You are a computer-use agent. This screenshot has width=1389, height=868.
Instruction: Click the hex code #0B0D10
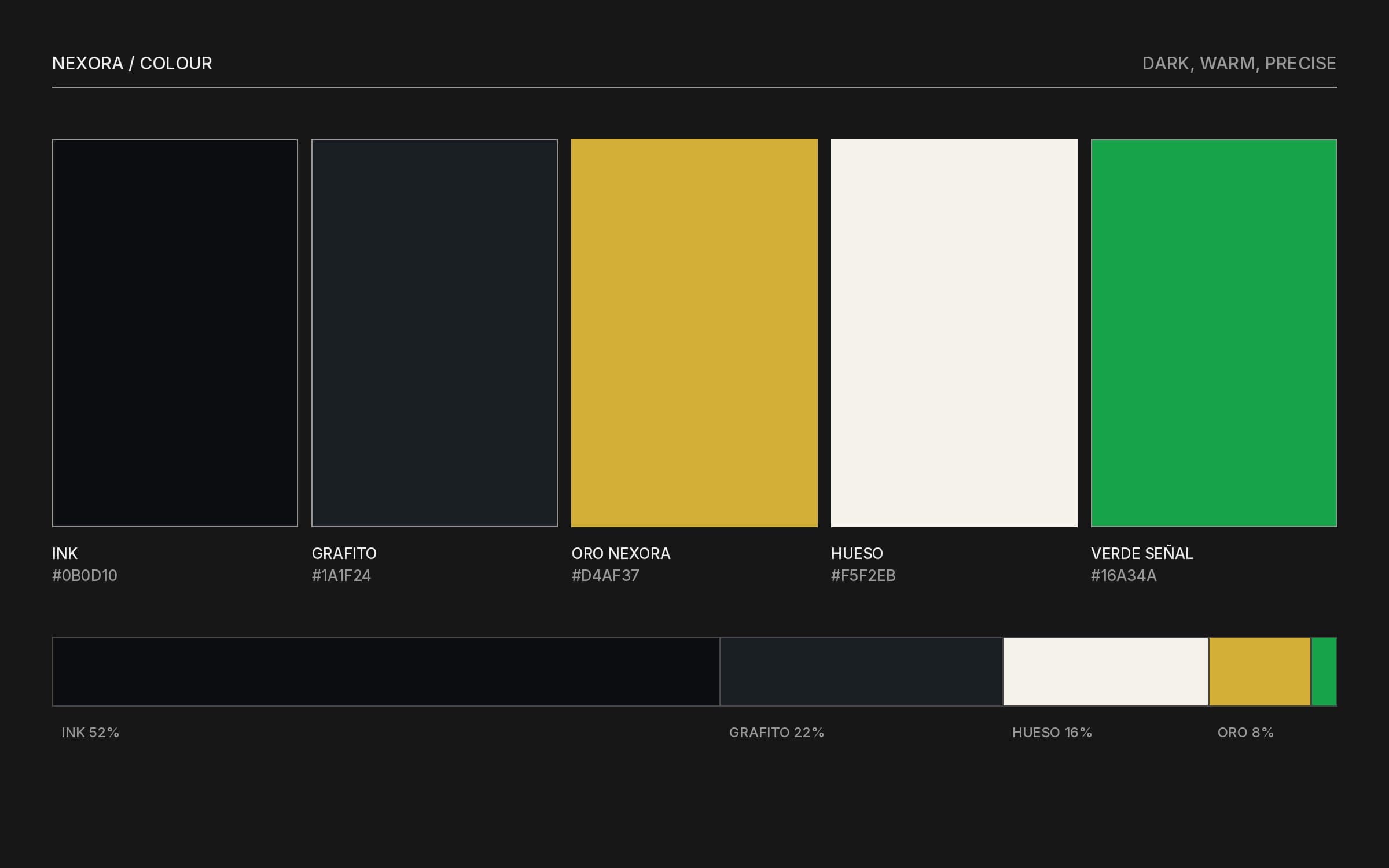[x=84, y=576]
